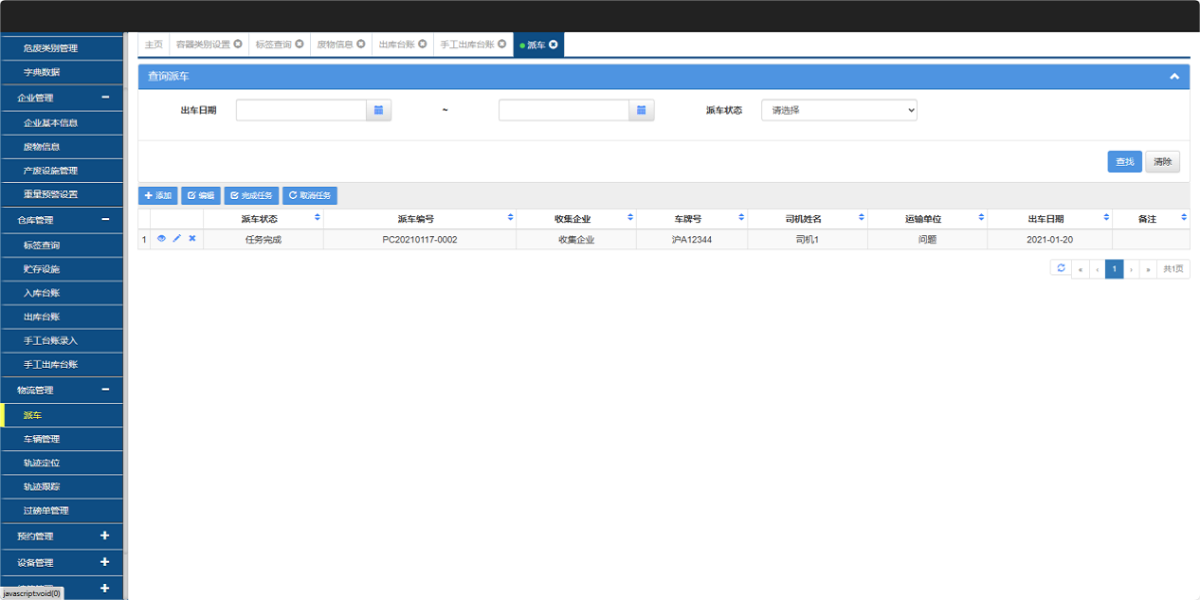Select the 取消任务 (Cancel Task) toolbar icon

[311, 195]
